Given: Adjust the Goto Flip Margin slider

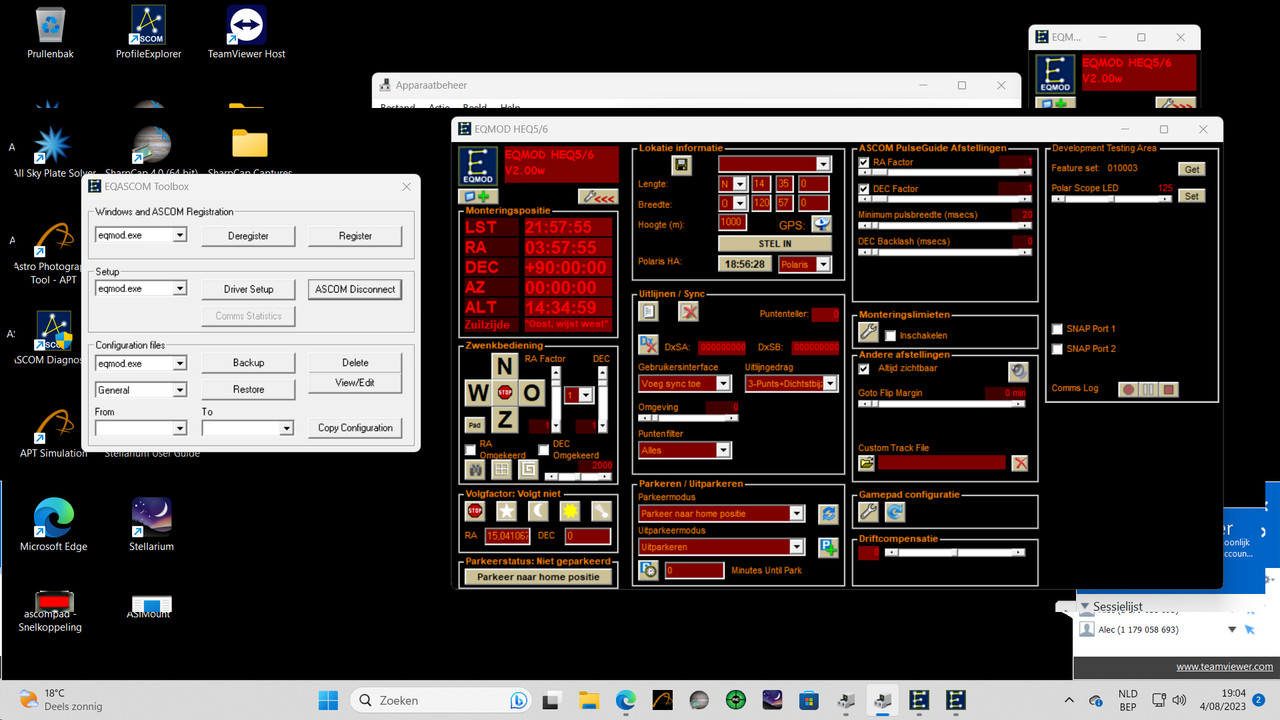Looking at the screenshot, I should (x=943, y=404).
